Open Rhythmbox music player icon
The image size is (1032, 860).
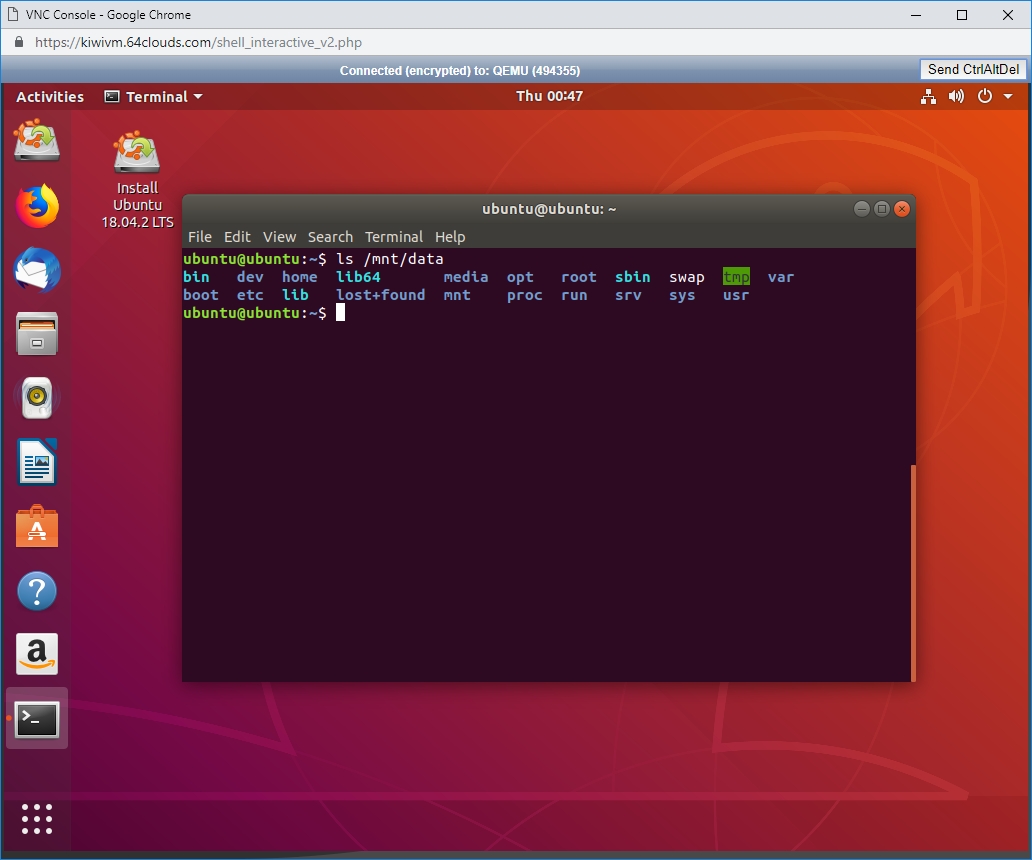37,398
